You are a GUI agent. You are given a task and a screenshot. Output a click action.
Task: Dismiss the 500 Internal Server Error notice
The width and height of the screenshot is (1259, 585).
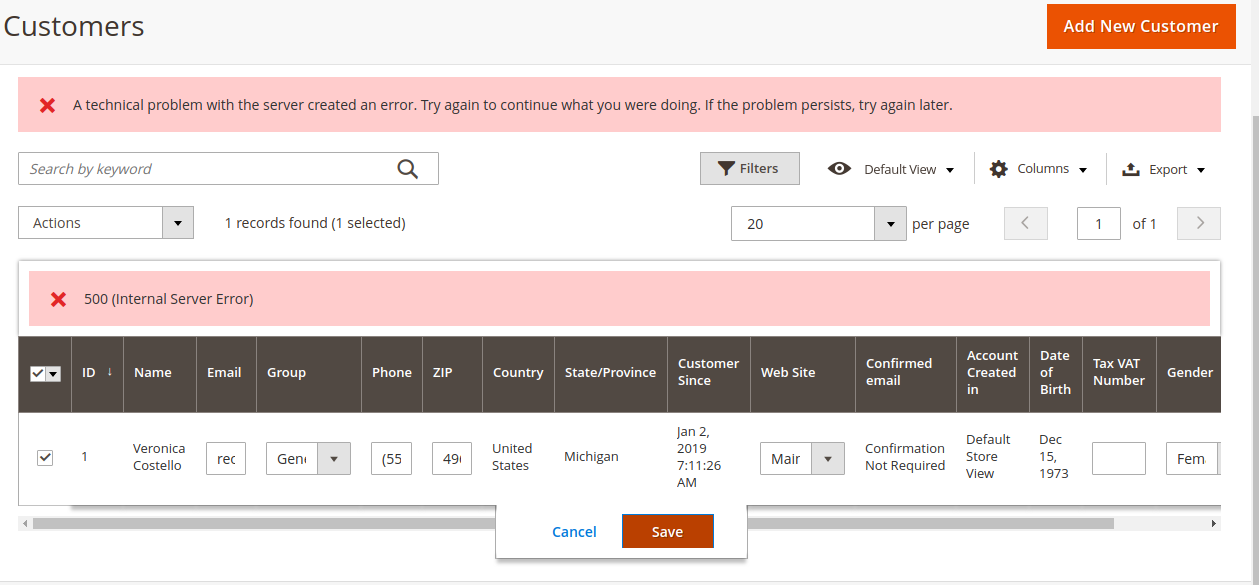point(58,298)
